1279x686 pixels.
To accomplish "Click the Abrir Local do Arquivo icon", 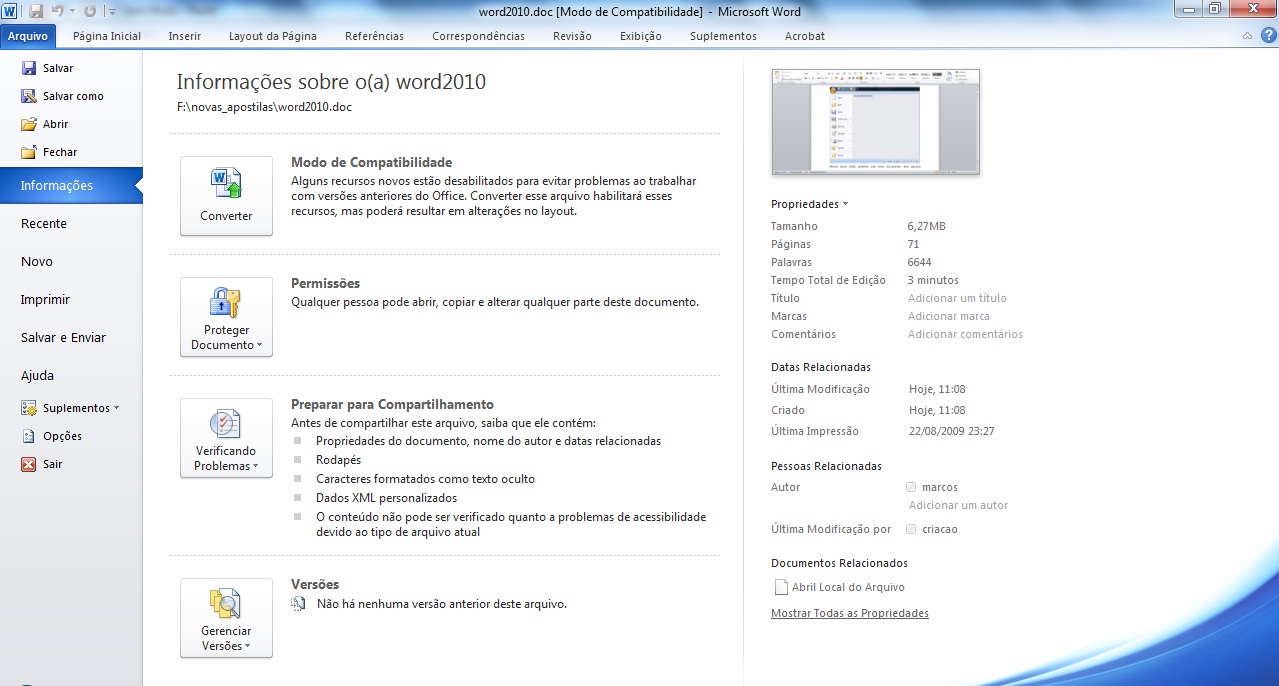I will click(x=781, y=587).
